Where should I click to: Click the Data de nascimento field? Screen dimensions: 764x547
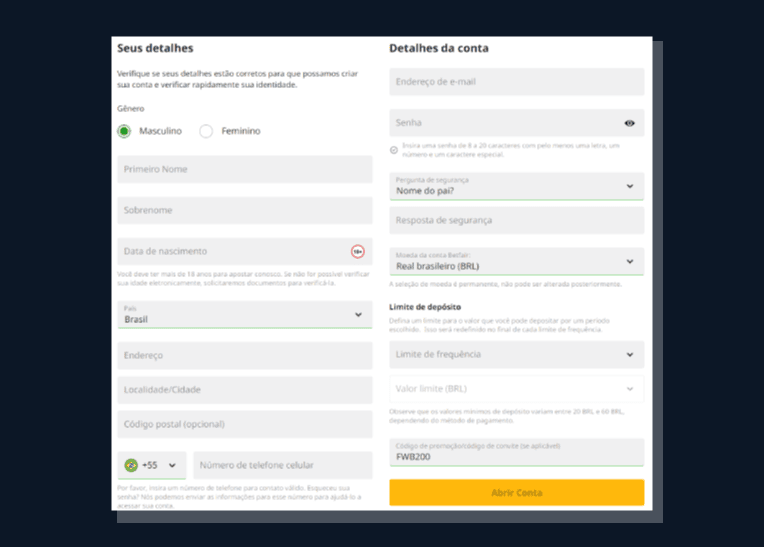point(245,251)
